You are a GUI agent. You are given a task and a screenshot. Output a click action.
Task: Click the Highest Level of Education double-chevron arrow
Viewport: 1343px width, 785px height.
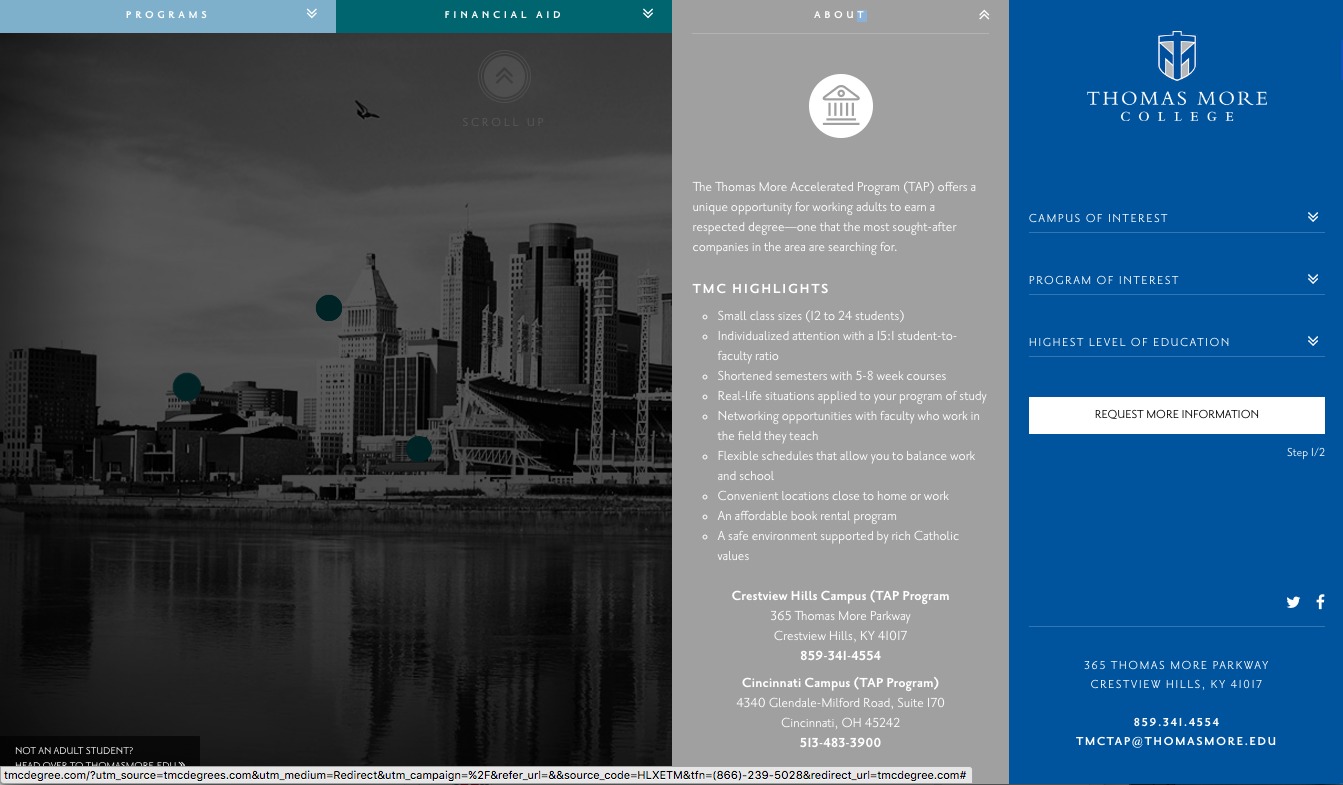1313,341
